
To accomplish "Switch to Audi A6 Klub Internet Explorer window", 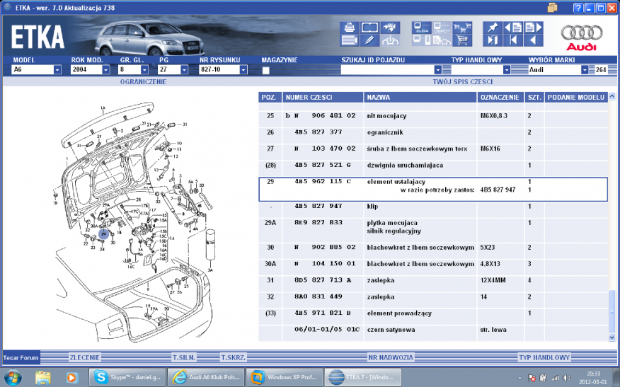I will tap(205, 378).
